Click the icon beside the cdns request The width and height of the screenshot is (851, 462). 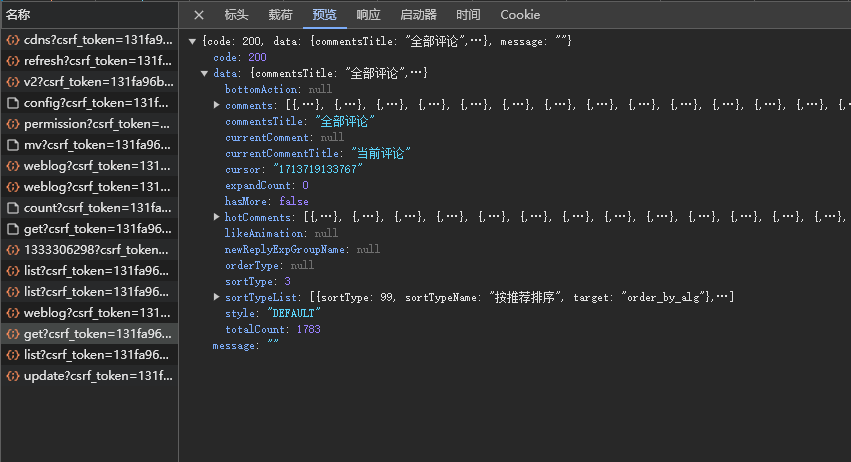pyautogui.click(x=13, y=40)
